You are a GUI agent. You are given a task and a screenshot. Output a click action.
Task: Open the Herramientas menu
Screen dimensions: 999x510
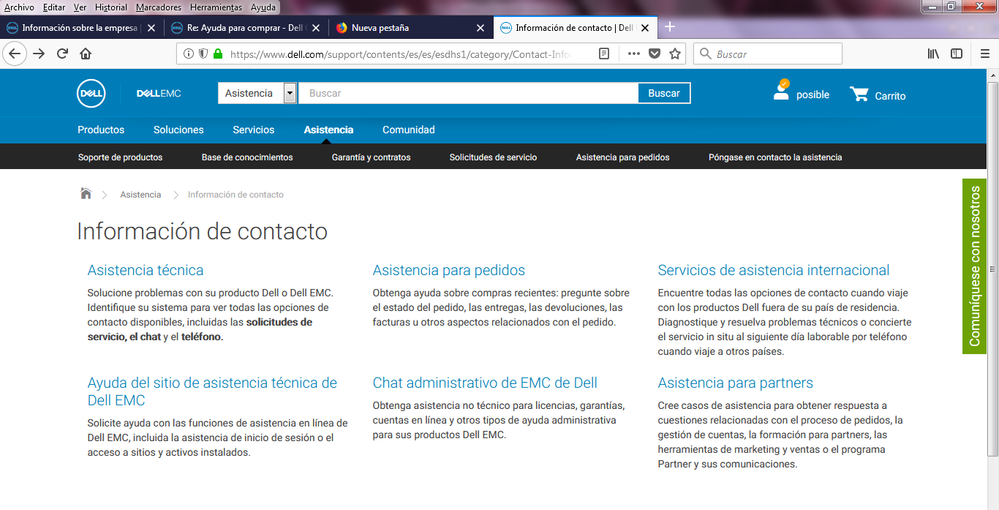click(216, 7)
